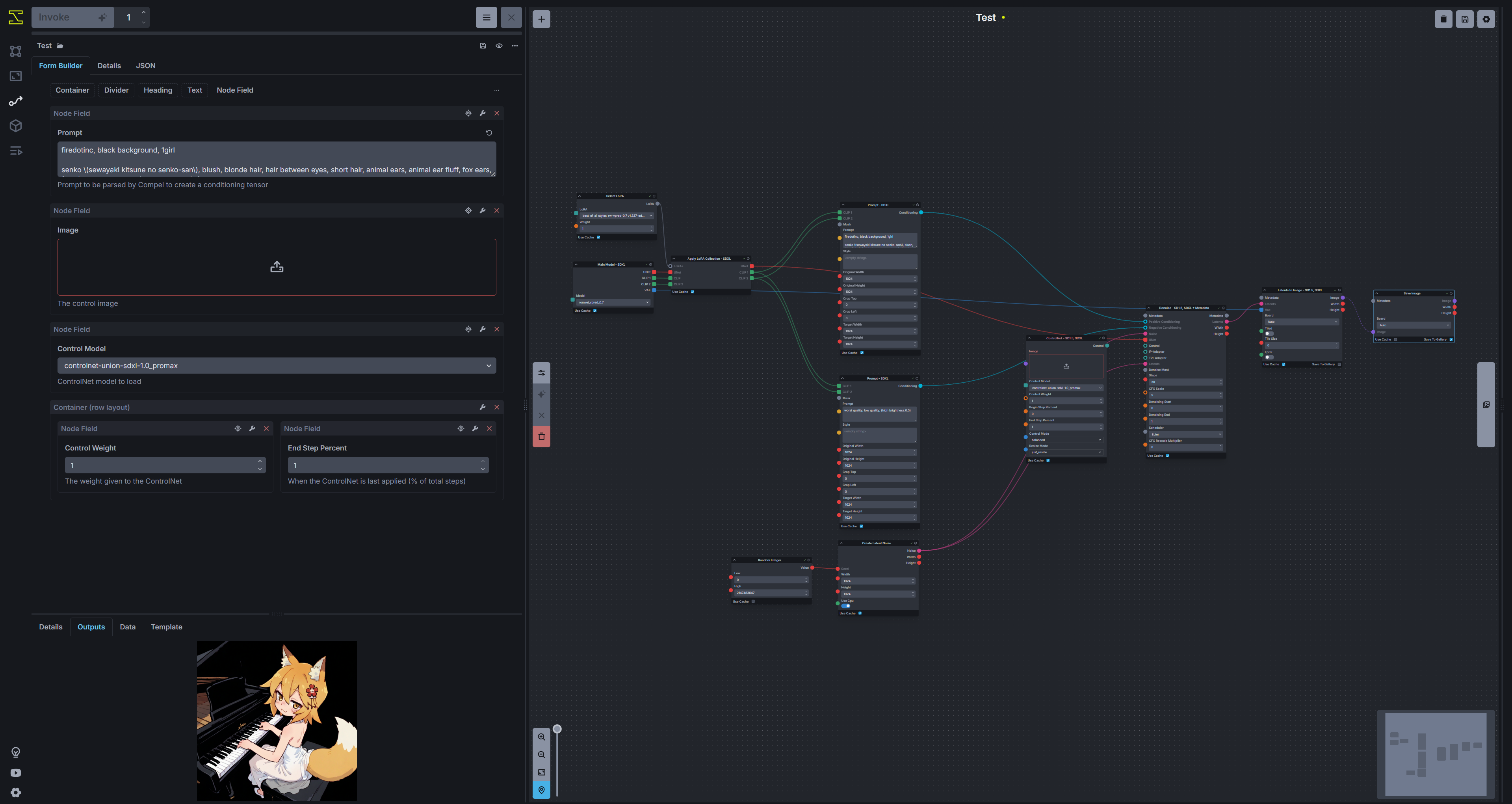Enable Fp32 switch on Latents to Image
This screenshot has width=1512, height=804.
point(1269,357)
